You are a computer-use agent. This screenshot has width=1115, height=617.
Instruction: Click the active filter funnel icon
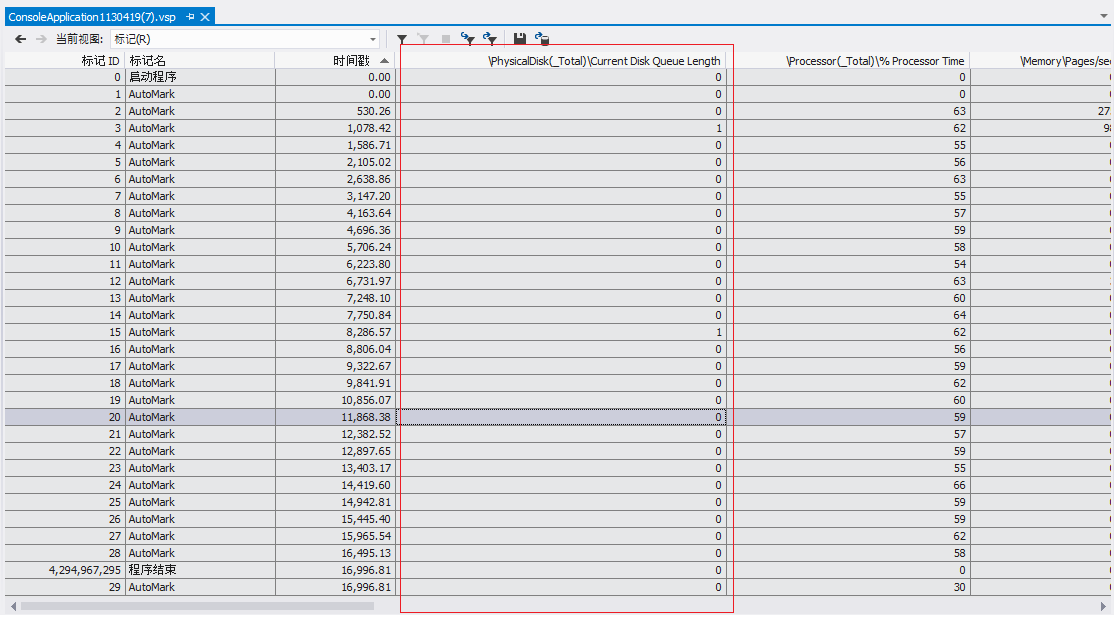click(x=402, y=39)
